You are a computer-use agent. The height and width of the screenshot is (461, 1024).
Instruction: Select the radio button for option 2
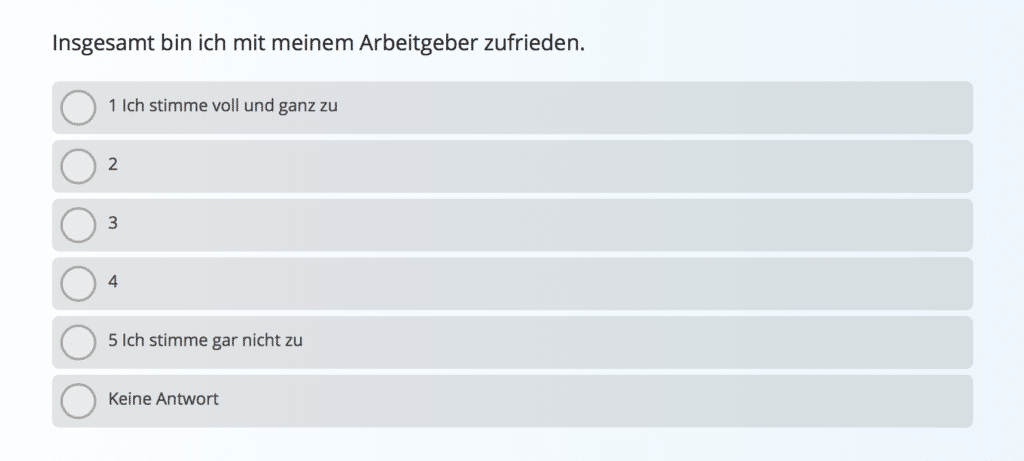tap(78, 166)
